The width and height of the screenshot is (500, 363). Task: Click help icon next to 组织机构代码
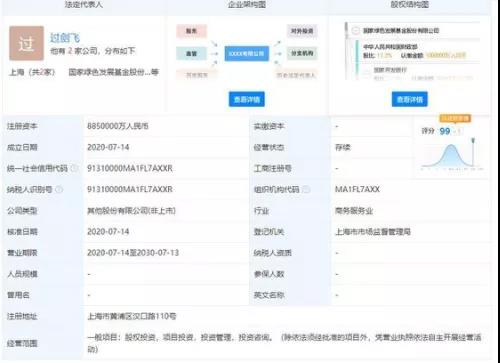306,189
